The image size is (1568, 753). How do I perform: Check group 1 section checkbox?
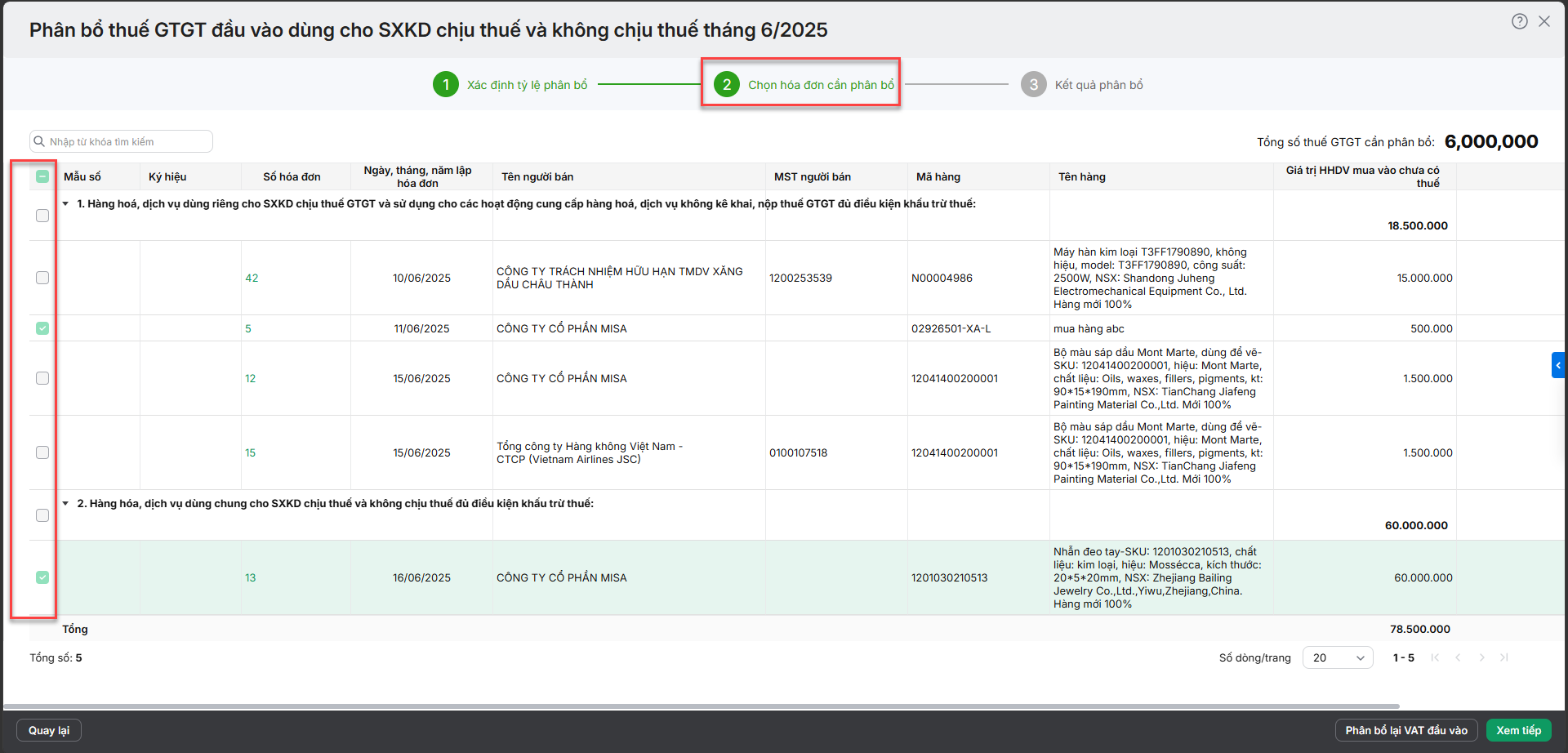42,216
